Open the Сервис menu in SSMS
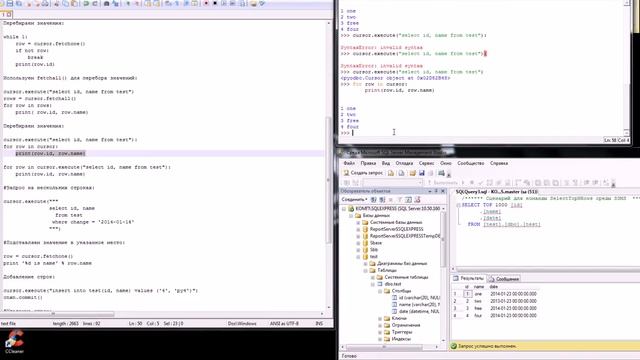 pos(427,163)
